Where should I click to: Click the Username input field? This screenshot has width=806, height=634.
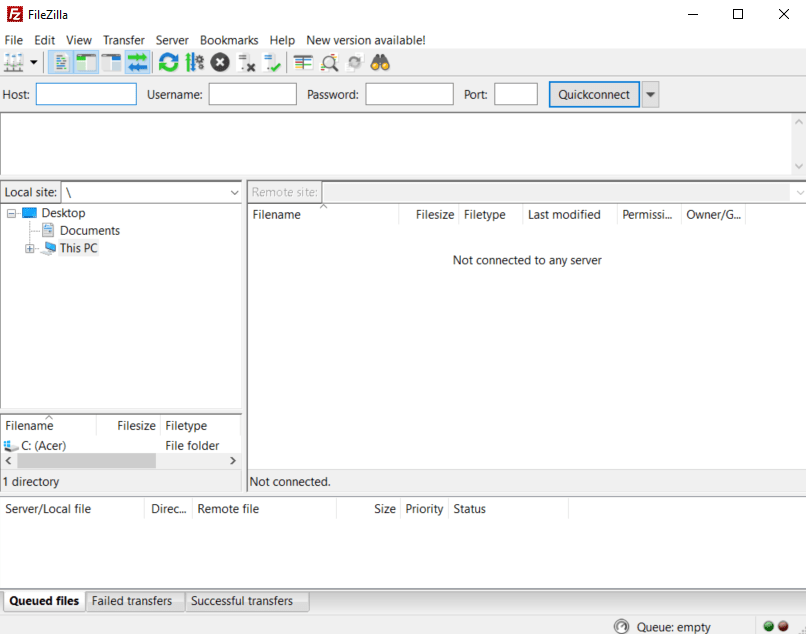(252, 94)
